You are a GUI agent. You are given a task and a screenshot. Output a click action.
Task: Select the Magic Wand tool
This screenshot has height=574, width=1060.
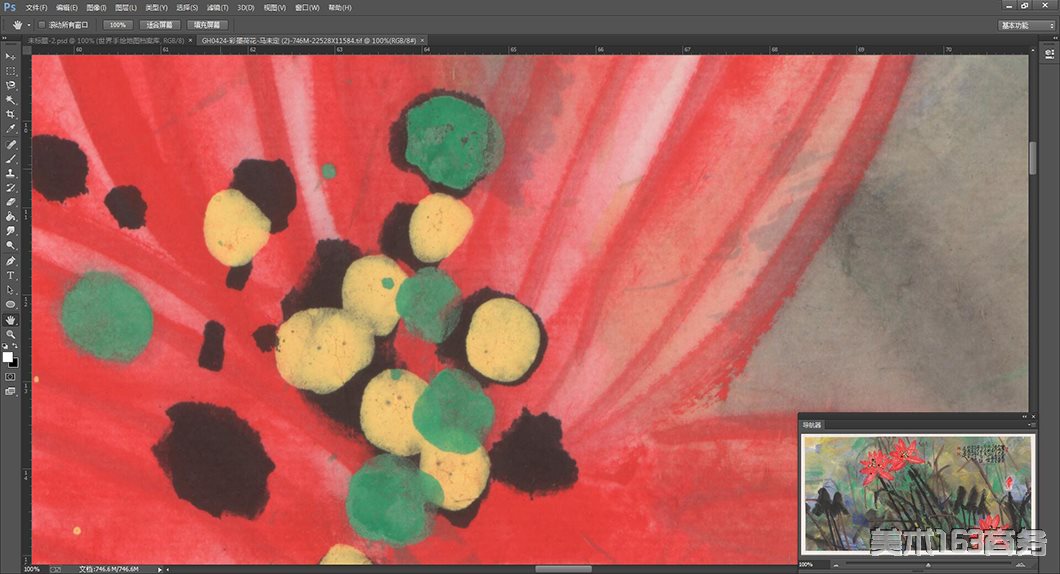10,100
